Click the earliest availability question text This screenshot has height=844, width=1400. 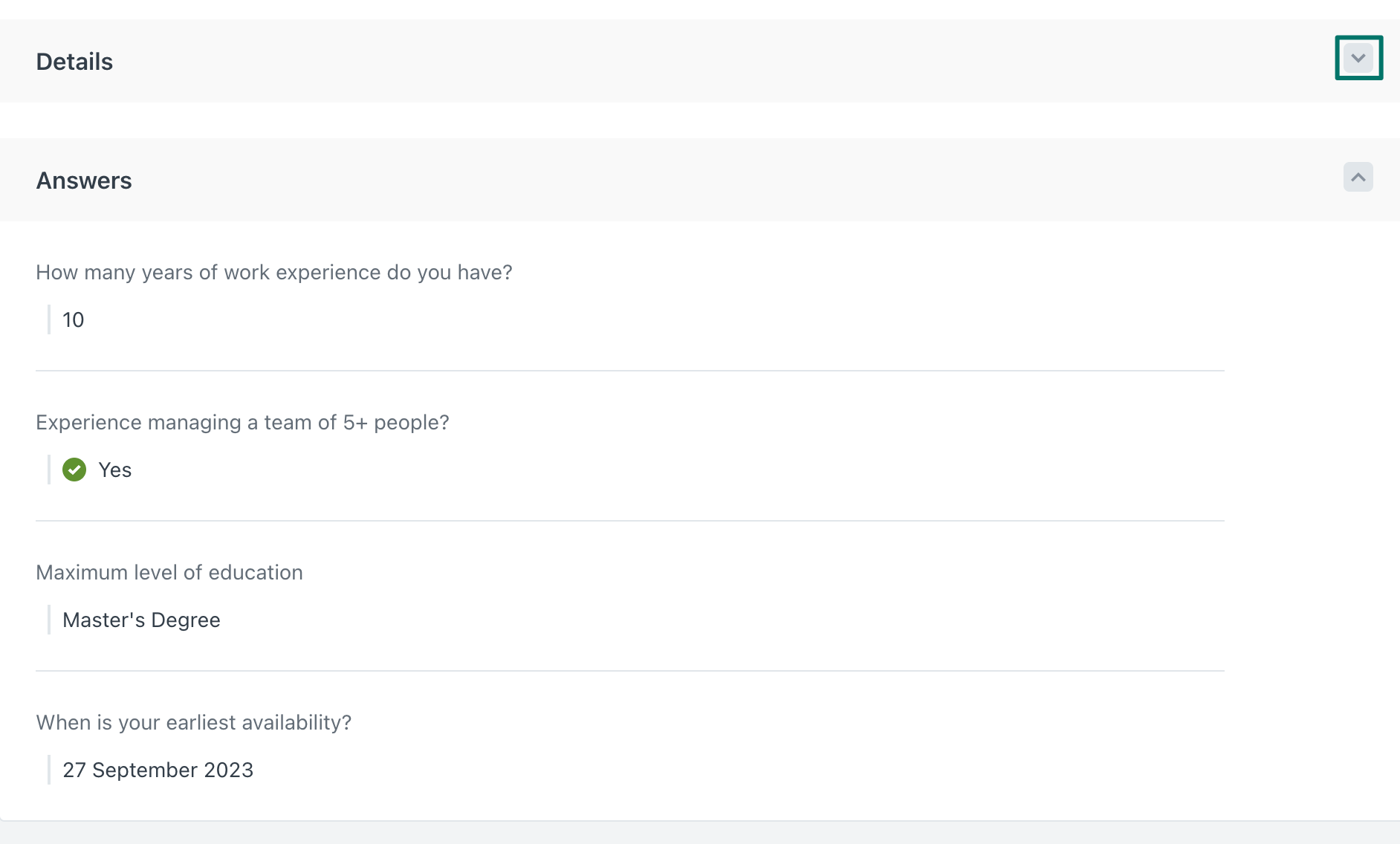(x=193, y=722)
